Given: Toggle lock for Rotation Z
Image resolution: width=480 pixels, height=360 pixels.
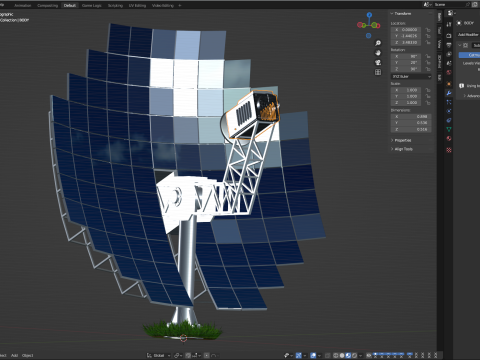Looking at the screenshot, I should [428, 69].
